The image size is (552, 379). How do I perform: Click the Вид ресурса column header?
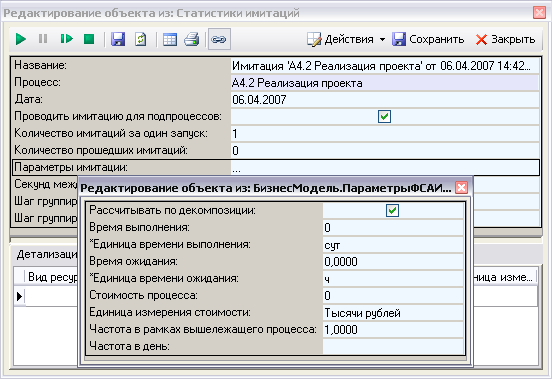coord(51,277)
